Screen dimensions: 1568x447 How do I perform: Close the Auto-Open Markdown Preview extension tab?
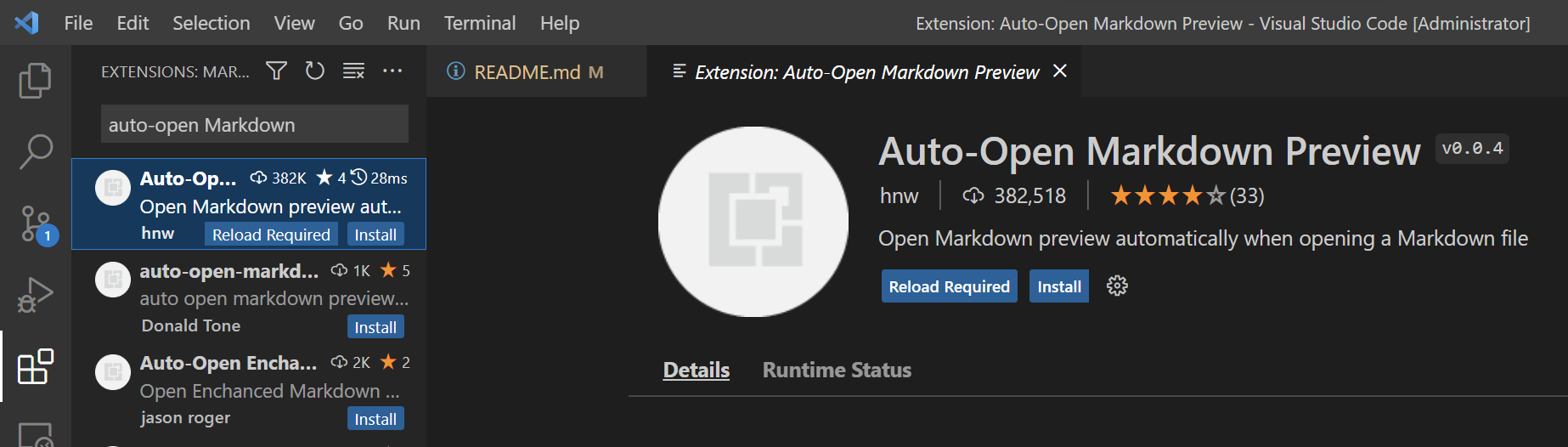1060,71
